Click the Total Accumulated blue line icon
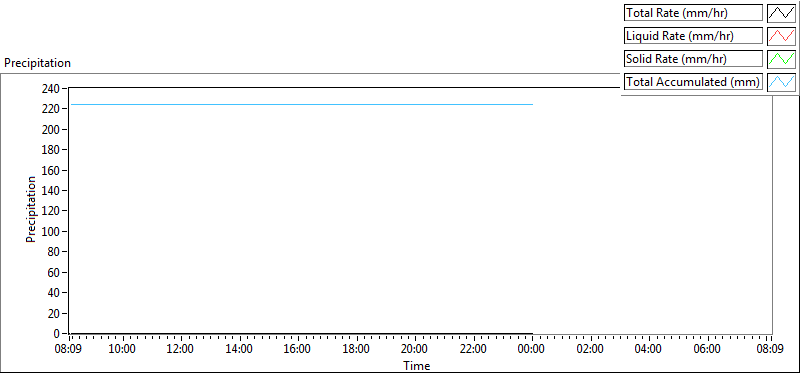 pos(781,82)
